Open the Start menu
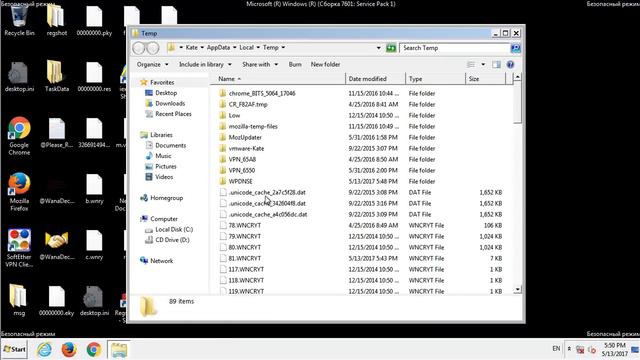Viewport: 640px width, 360px height. tap(14, 349)
